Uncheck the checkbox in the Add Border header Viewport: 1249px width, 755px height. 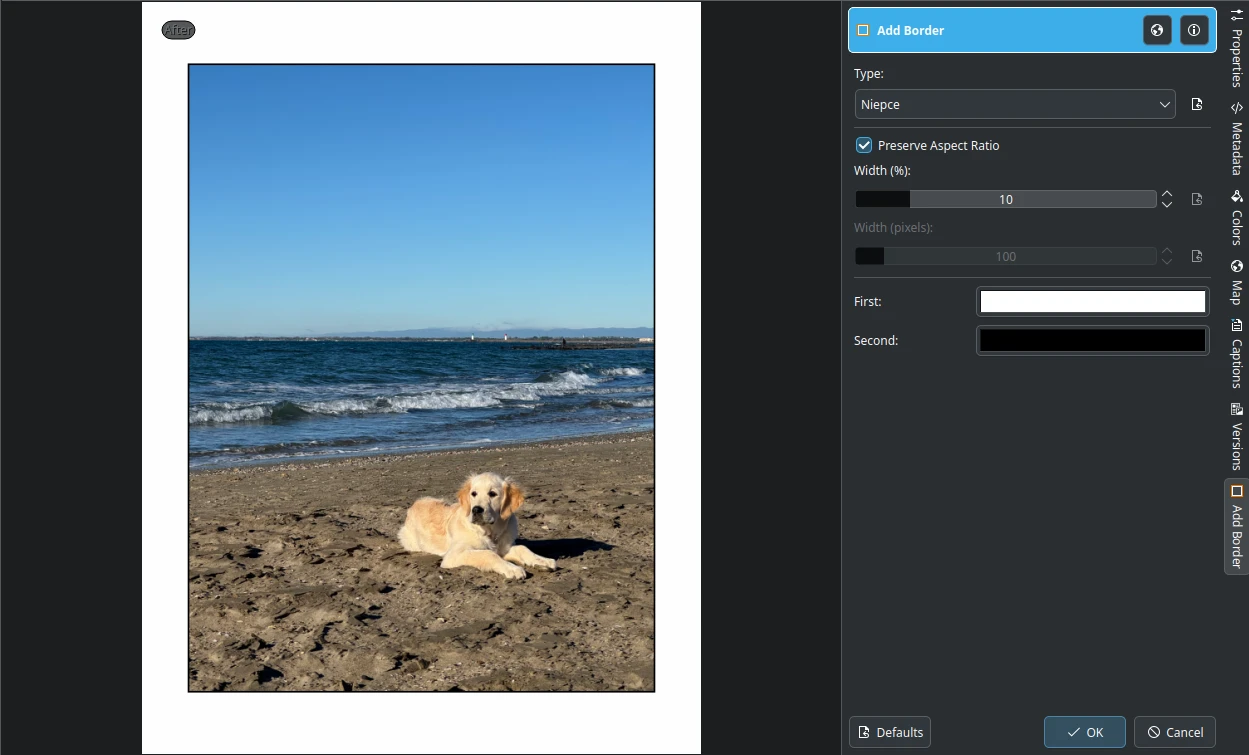(863, 30)
